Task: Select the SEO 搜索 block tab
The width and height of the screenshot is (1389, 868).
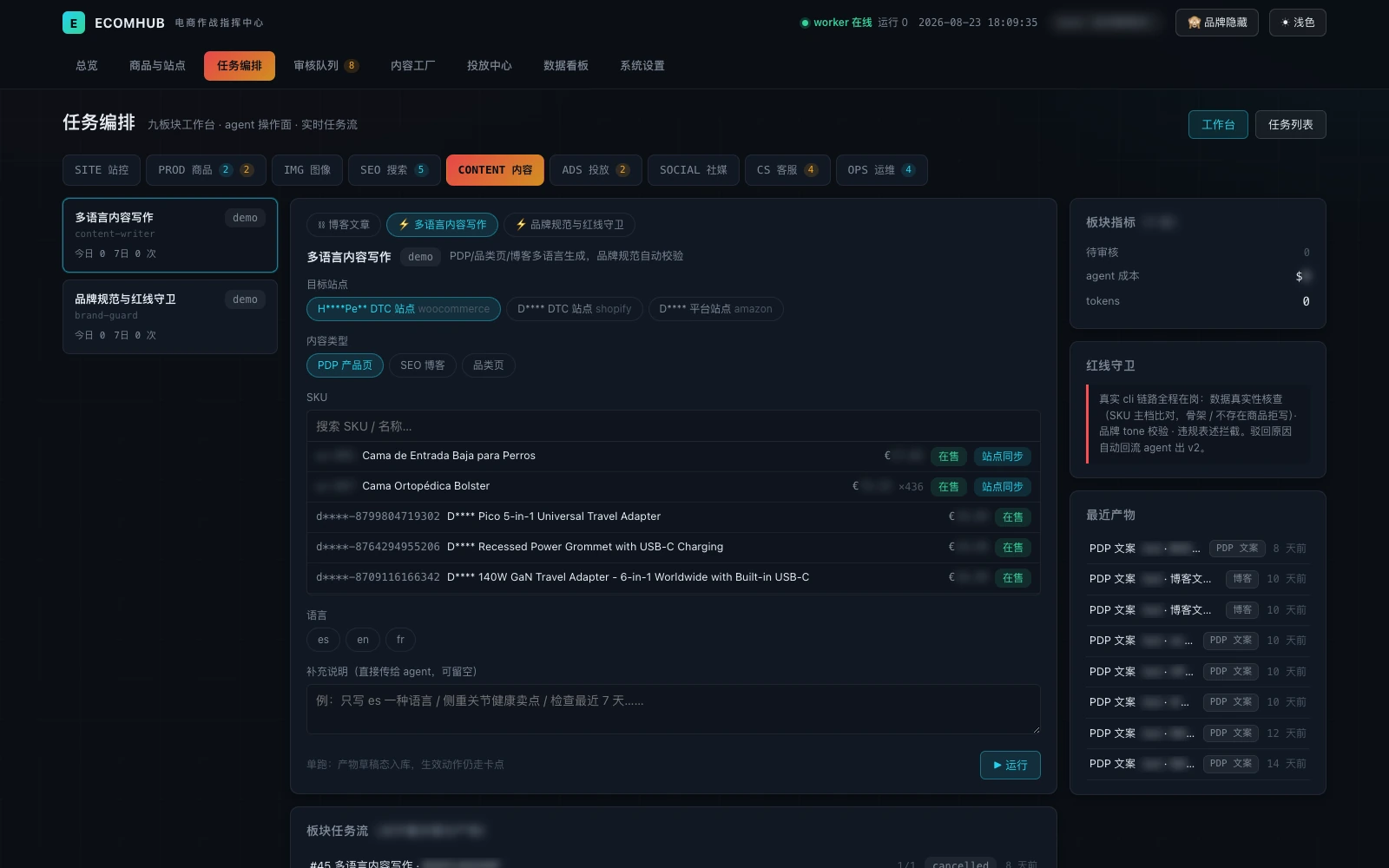Action: [394, 170]
